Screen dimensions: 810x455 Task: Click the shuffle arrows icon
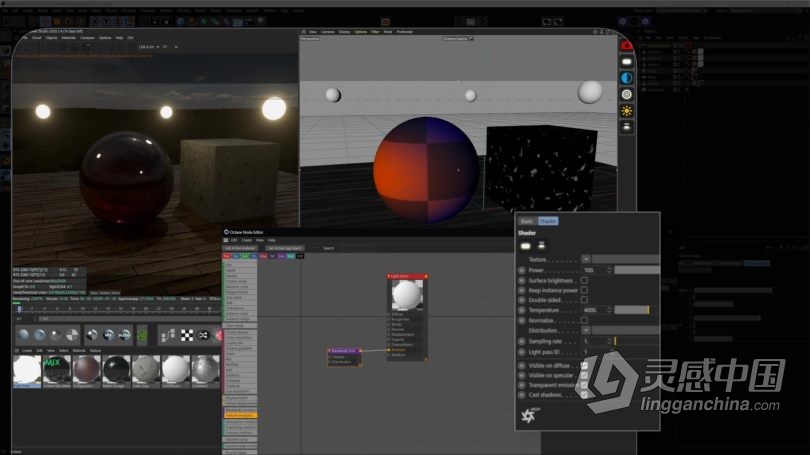[x=204, y=336]
